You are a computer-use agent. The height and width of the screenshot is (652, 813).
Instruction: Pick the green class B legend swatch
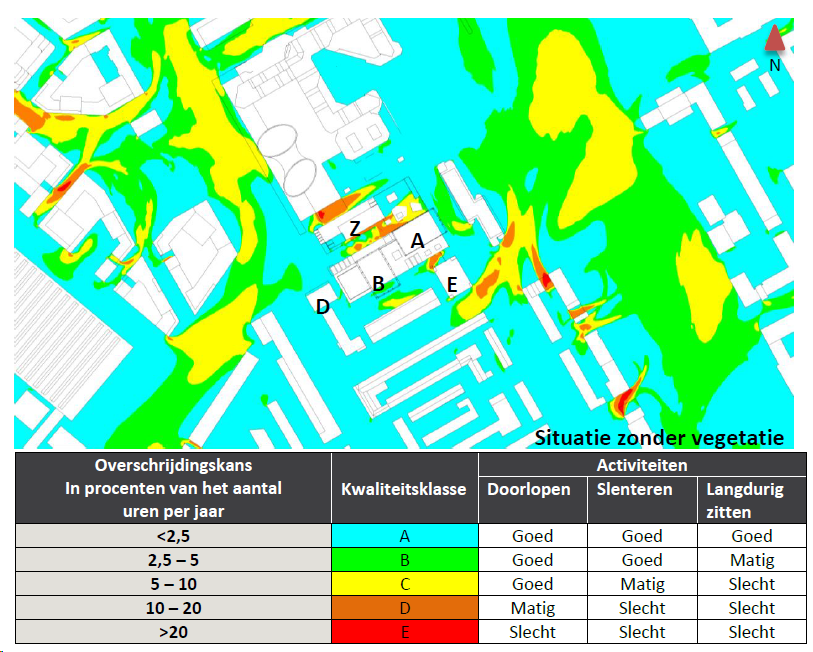405,560
